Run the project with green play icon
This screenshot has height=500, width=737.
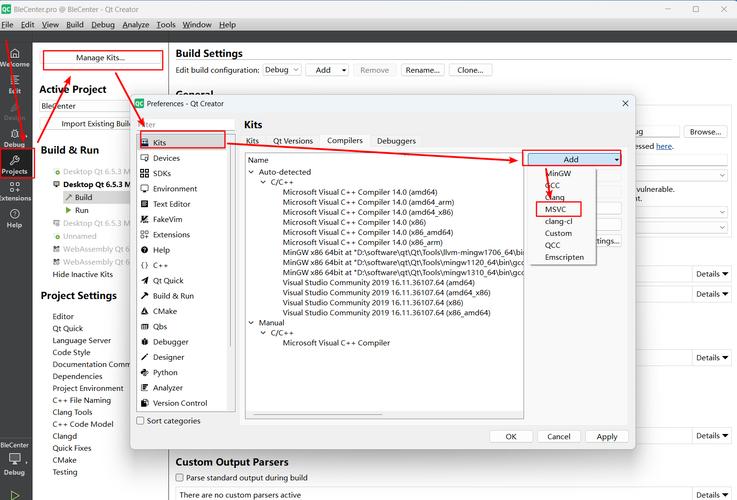point(15,494)
